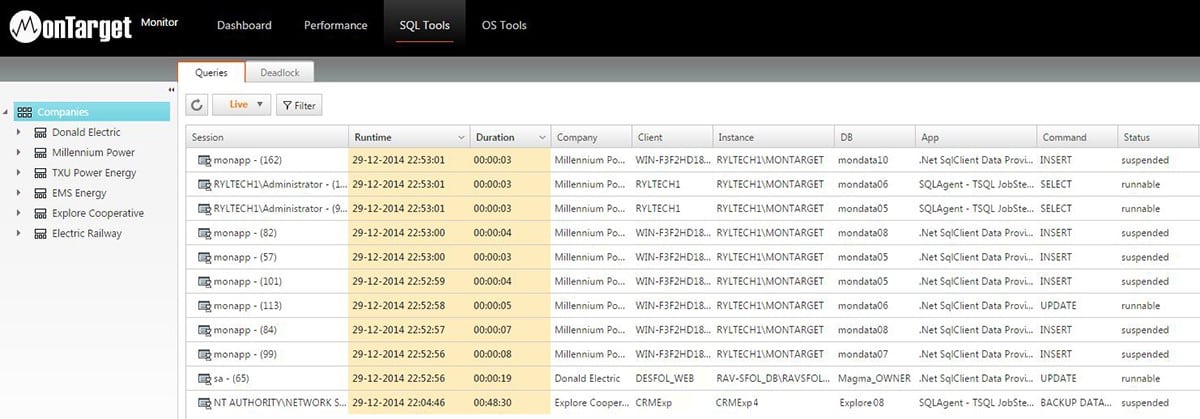Open the SQL Tools menu
This screenshot has width=1200, height=419.
[425, 25]
